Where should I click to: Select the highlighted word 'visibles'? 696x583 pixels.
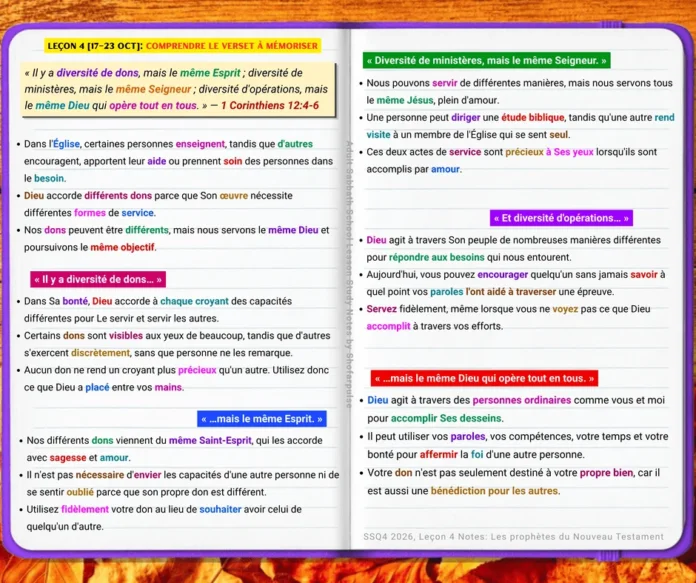coord(126,336)
